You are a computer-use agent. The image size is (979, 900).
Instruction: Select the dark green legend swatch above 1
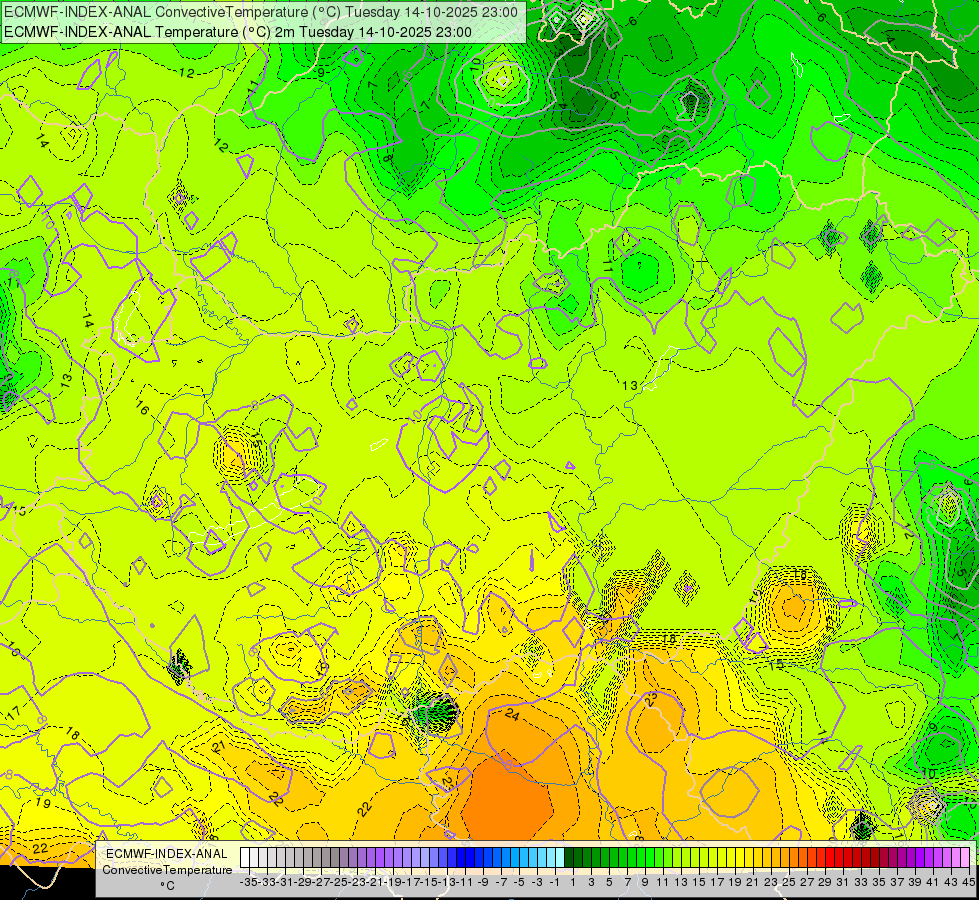(x=569, y=857)
